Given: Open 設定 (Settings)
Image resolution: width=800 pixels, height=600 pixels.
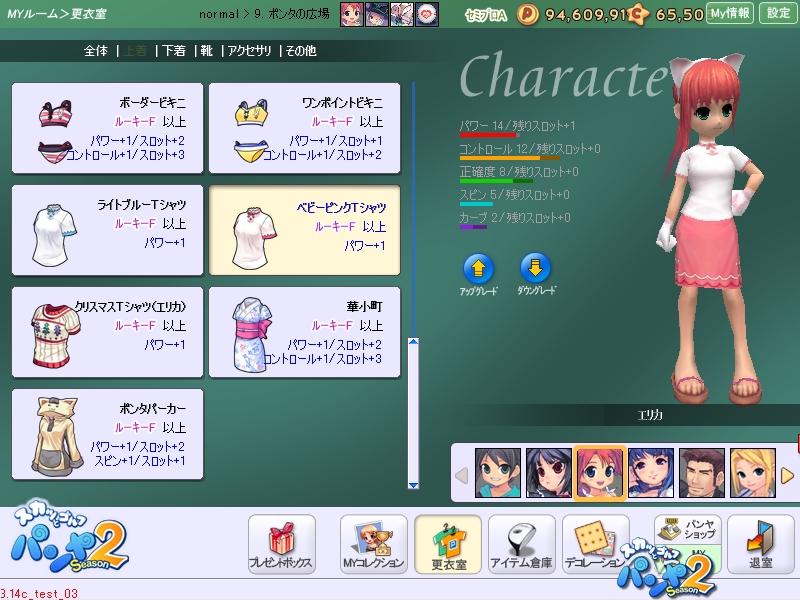Looking at the screenshot, I should pos(778,13).
